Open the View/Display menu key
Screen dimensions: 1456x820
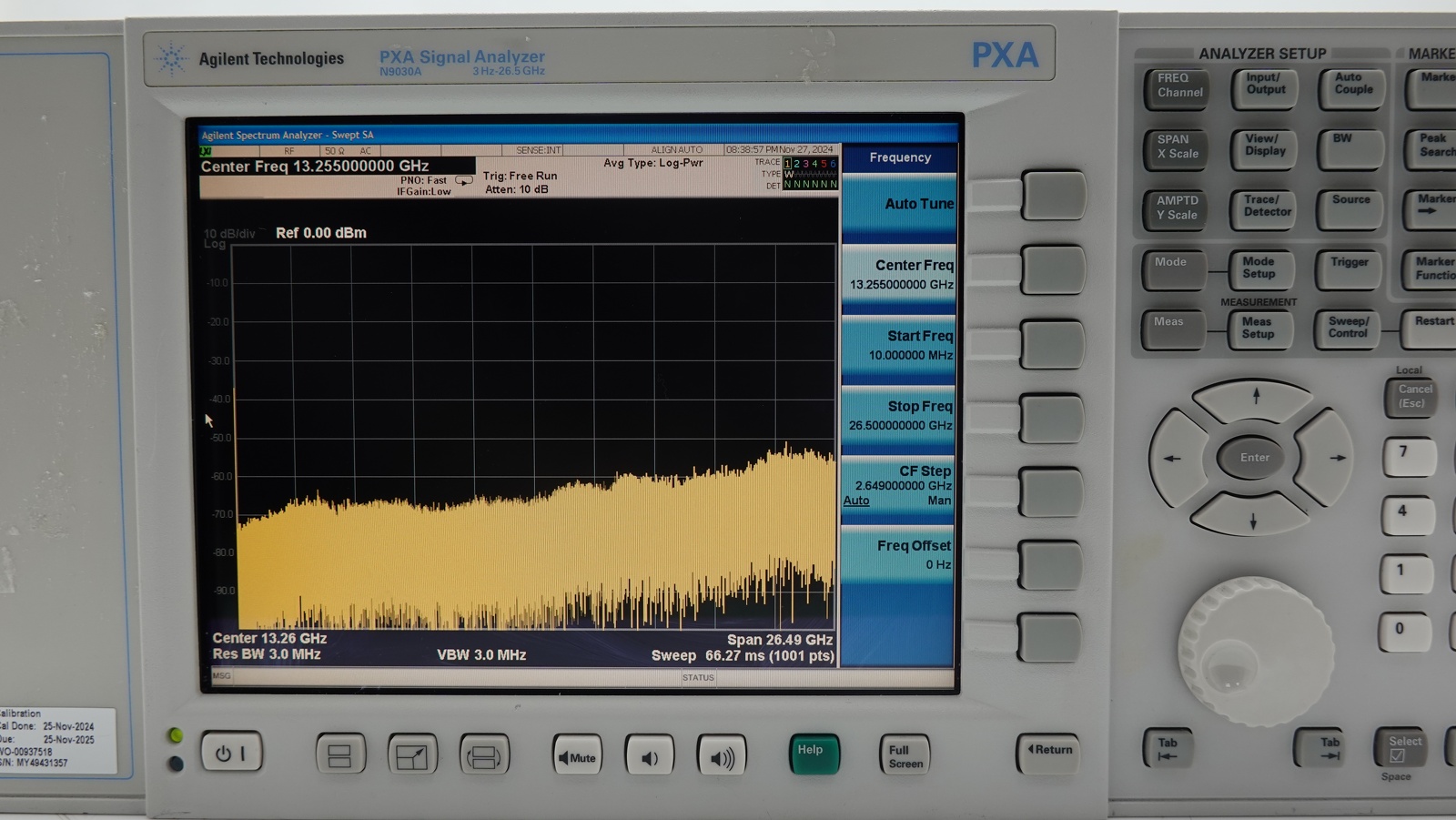coord(1263,148)
